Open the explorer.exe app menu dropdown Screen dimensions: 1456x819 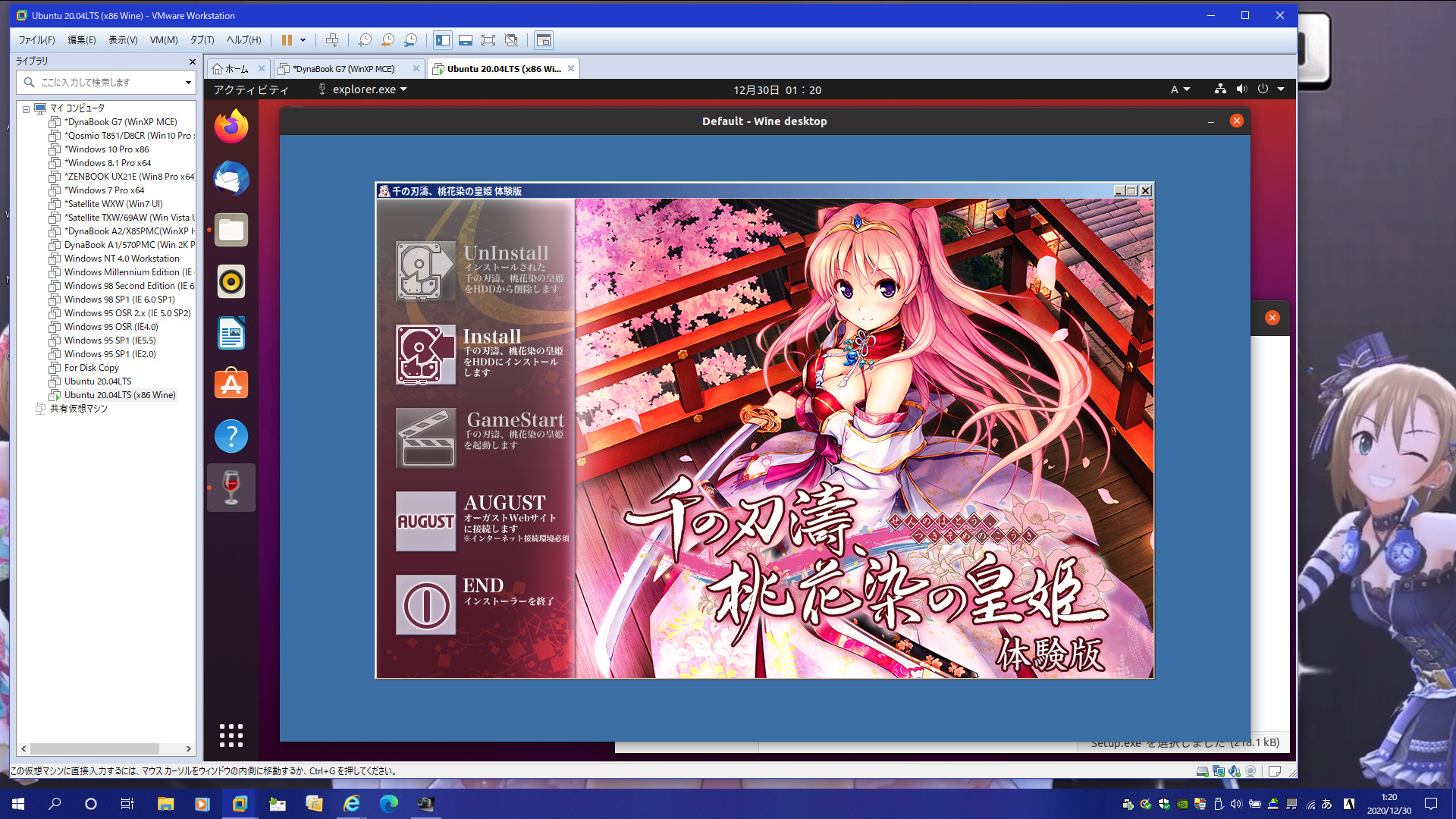(x=362, y=89)
